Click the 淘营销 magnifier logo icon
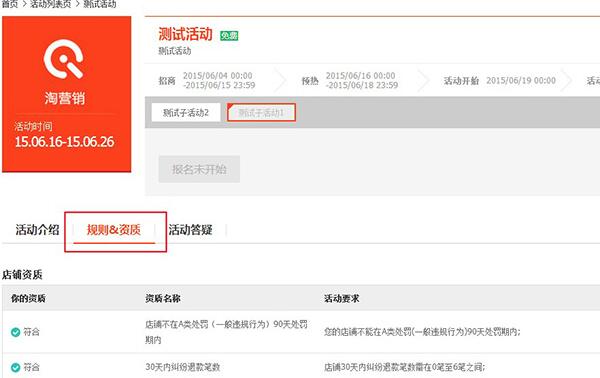Viewport: 600px width, 378px height. point(64,59)
